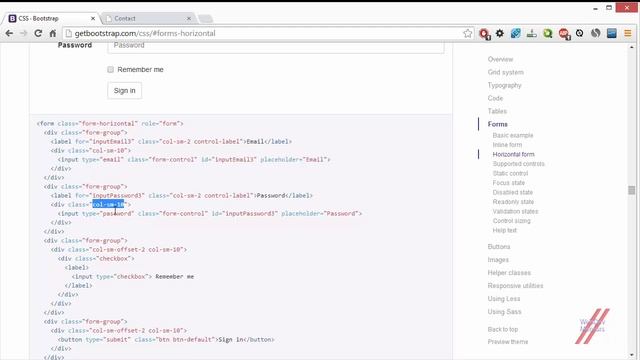Jump to Typography section
The width and height of the screenshot is (640, 360).
(x=504, y=85)
